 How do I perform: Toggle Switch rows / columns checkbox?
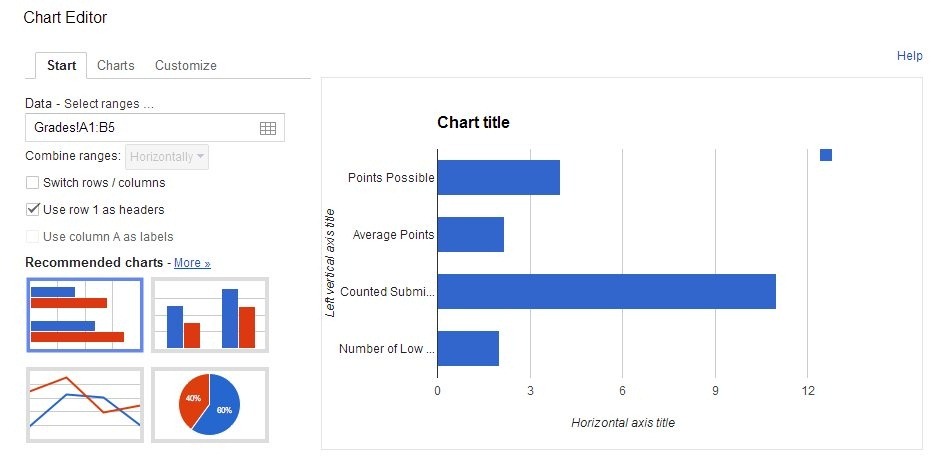point(33,183)
